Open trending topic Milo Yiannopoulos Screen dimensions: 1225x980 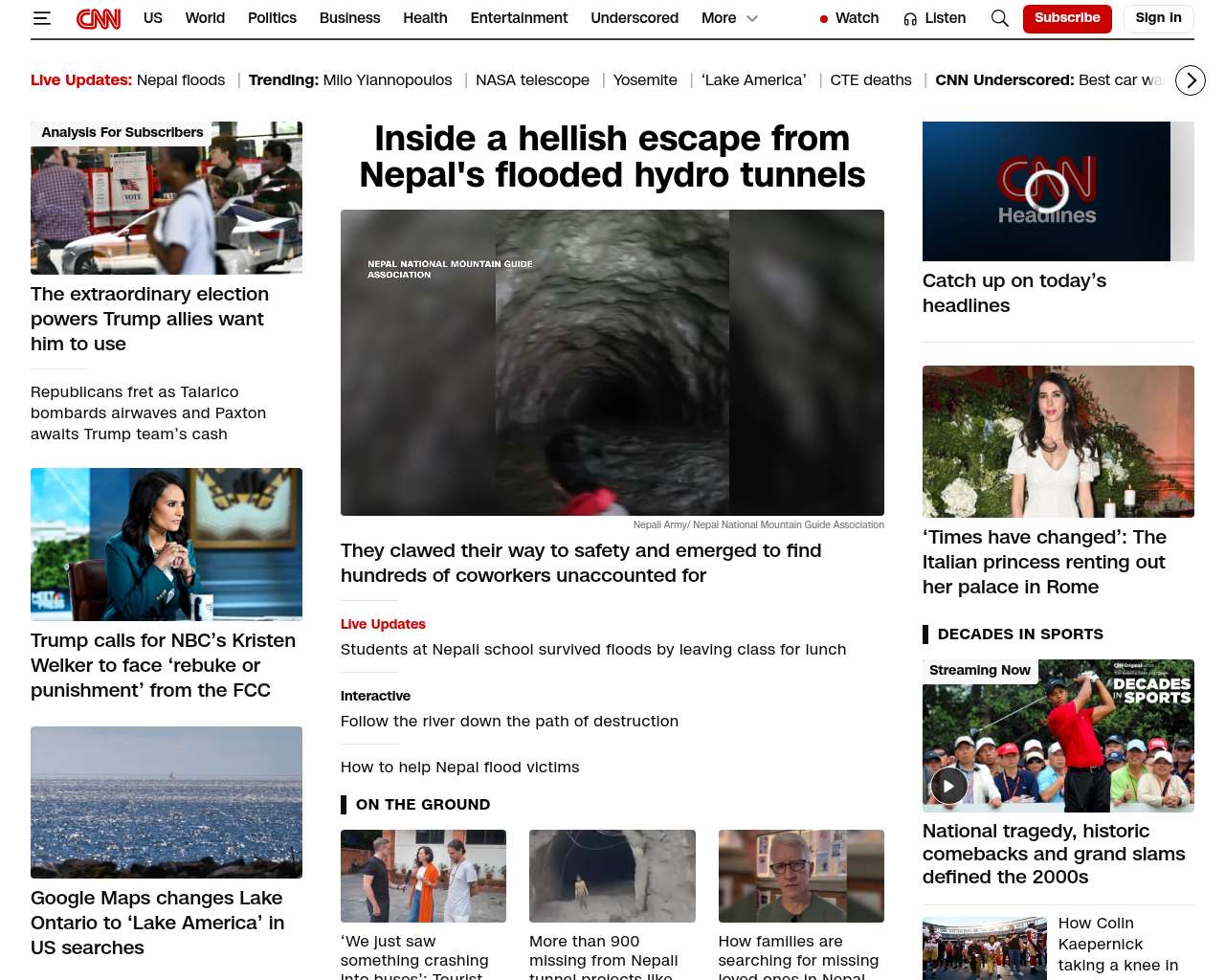388,80
